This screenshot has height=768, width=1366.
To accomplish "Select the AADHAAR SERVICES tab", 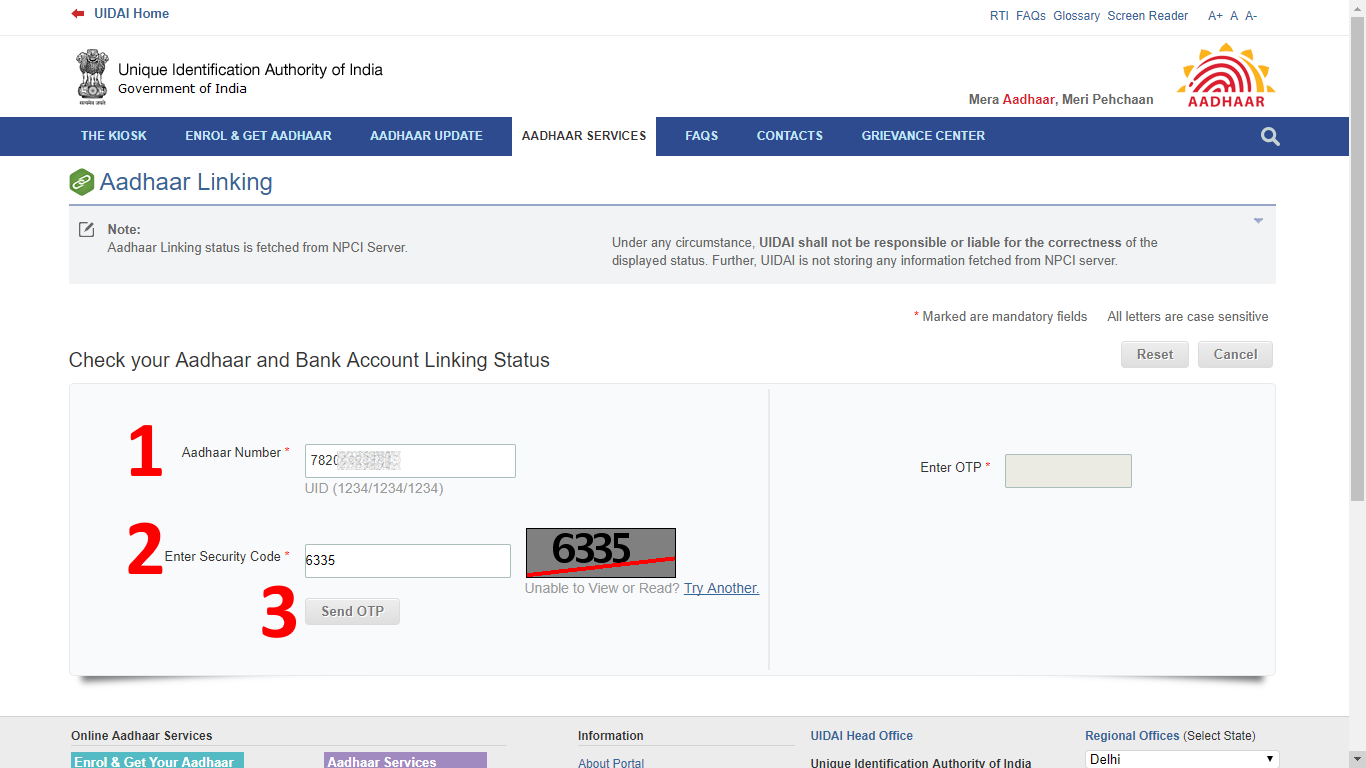I will pos(584,136).
